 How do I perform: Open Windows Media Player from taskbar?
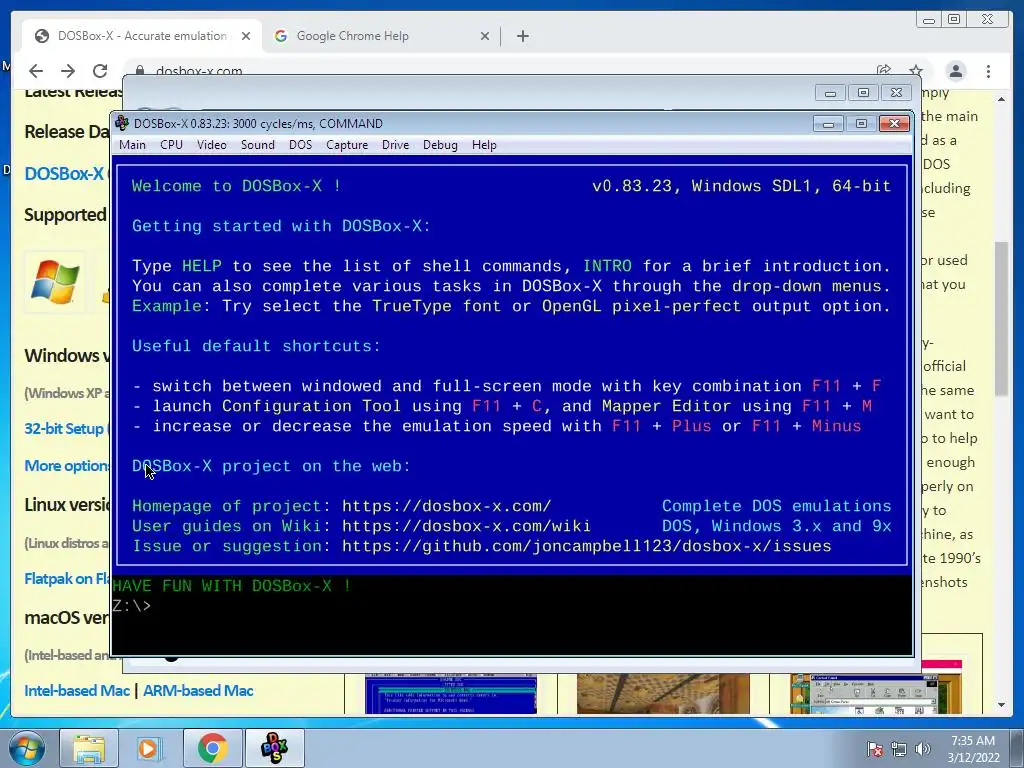[x=150, y=748]
